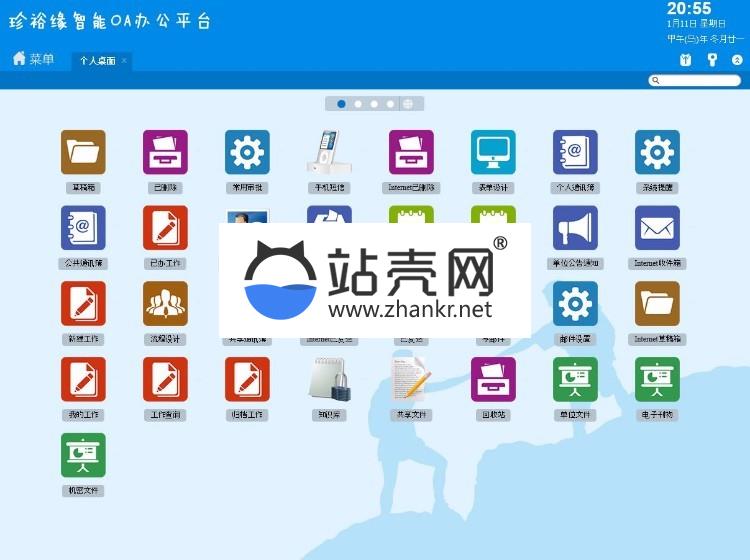The width and height of the screenshot is (750, 560).
Task: Click the key icon in top toolbar
Action: click(x=712, y=60)
